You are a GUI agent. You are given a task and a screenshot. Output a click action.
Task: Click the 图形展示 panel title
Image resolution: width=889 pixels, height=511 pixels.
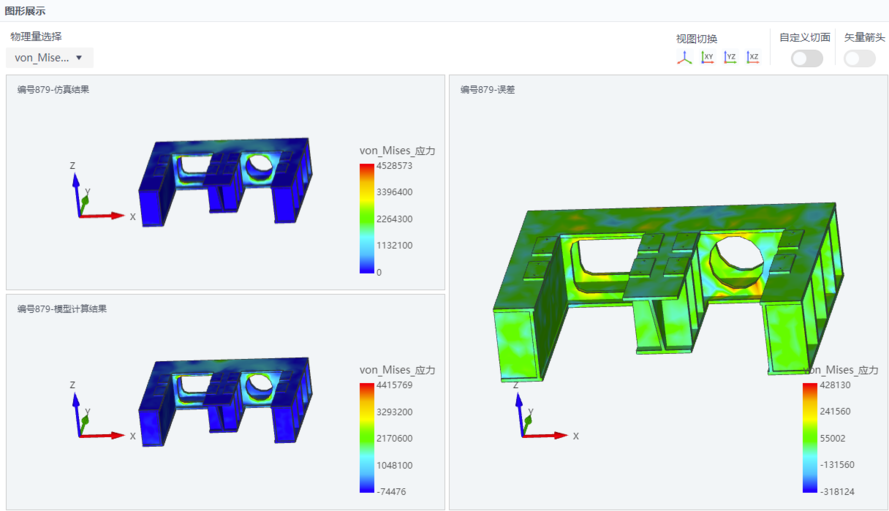coord(25,11)
